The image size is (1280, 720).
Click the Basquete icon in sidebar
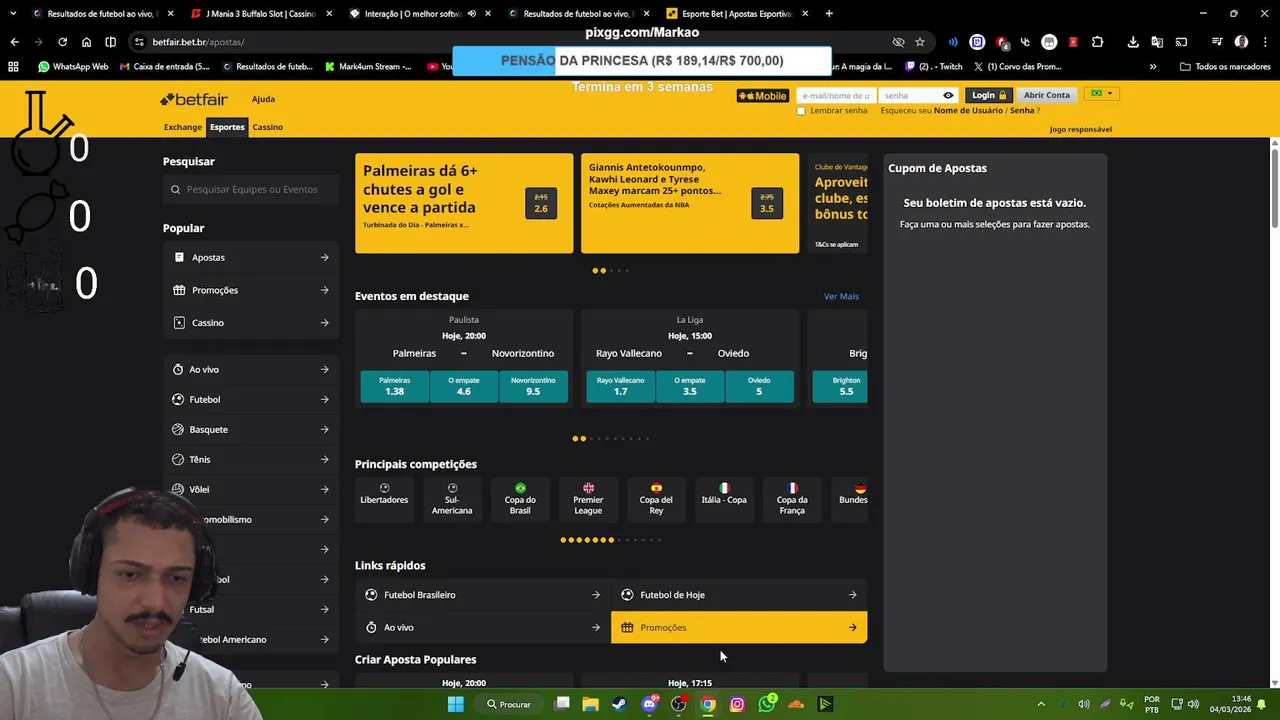pos(177,430)
